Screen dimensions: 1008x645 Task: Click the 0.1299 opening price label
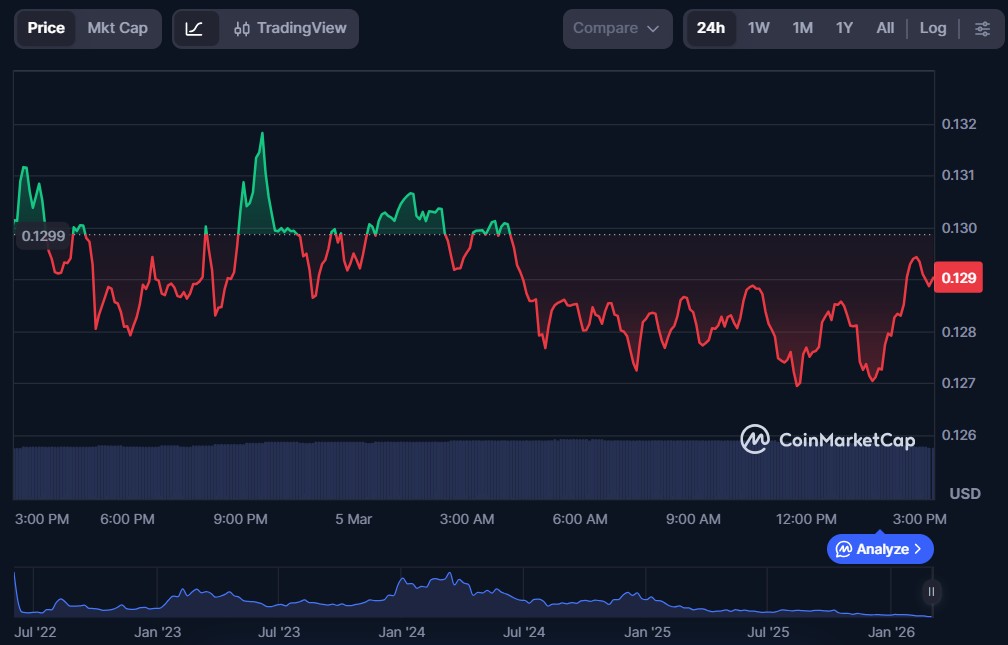(42, 236)
